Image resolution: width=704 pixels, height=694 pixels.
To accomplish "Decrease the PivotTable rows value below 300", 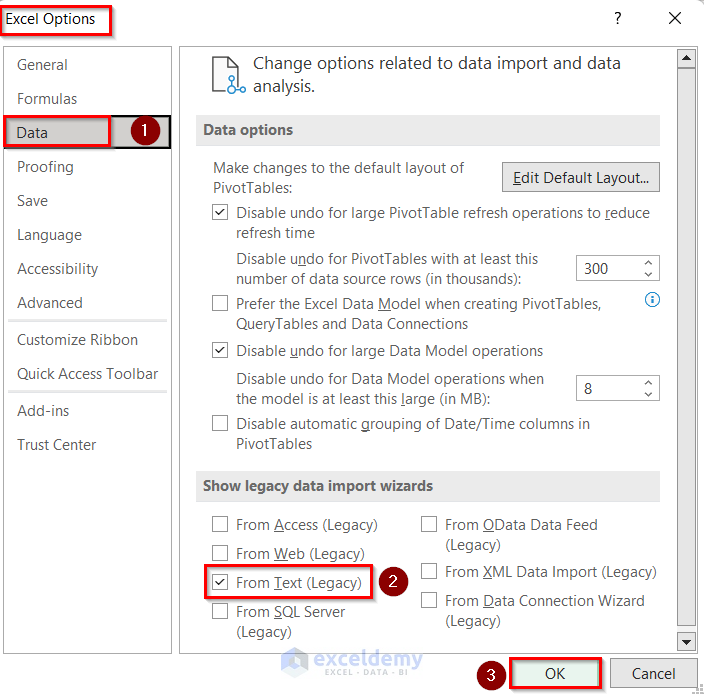I will 648,274.
